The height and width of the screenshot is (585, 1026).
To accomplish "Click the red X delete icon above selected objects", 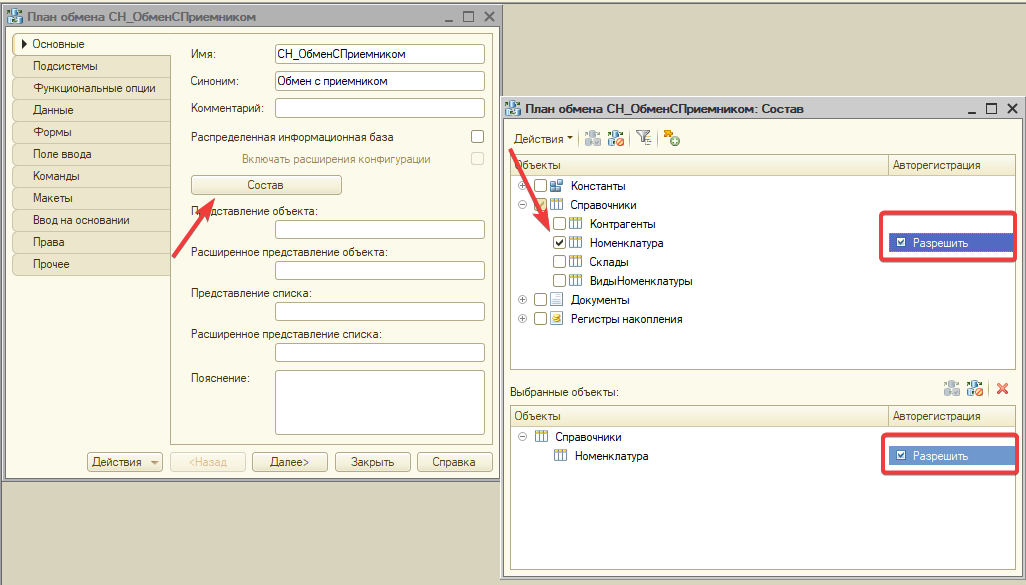I will click(1002, 389).
